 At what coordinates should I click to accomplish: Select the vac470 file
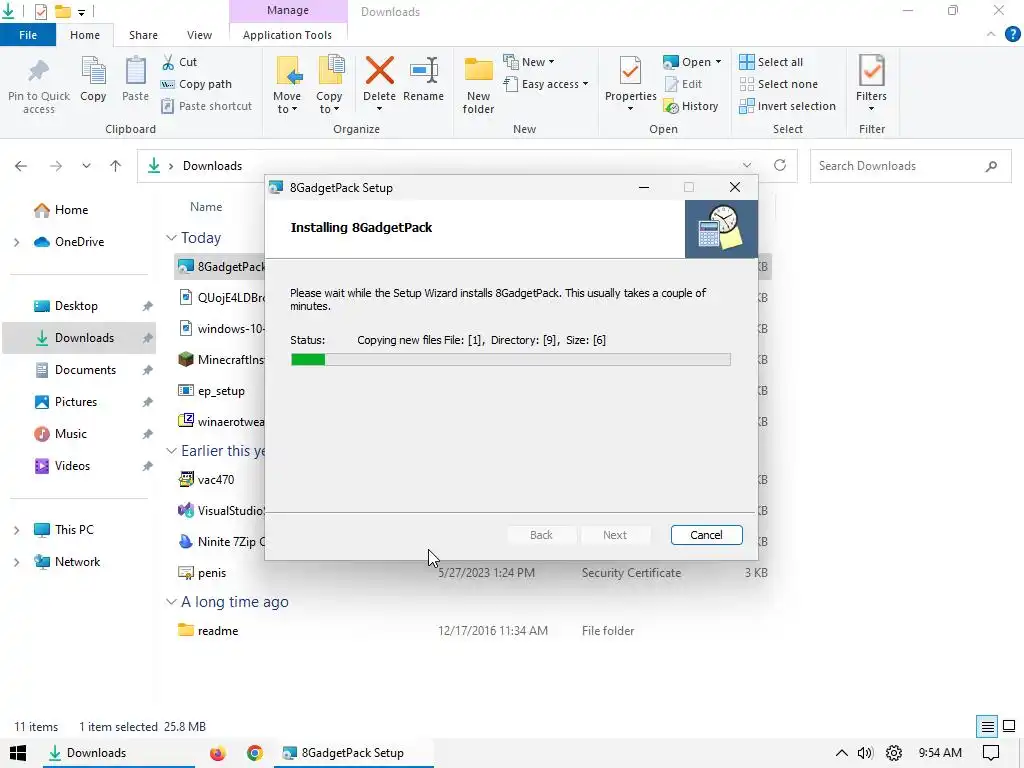(216, 479)
